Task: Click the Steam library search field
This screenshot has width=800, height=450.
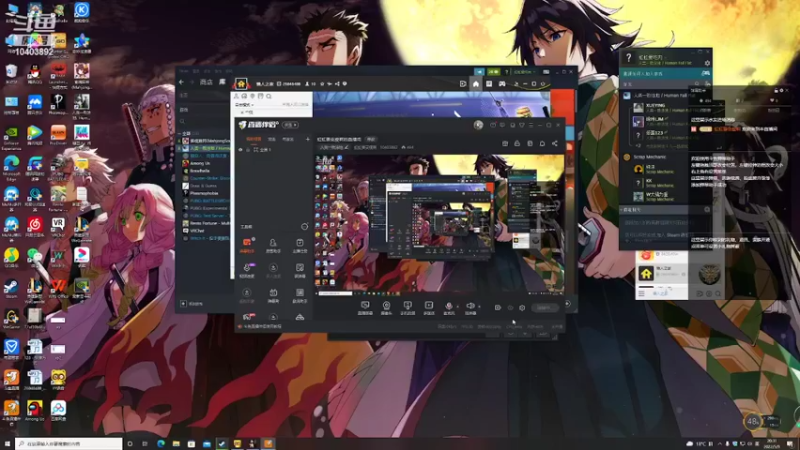Action: (204, 121)
